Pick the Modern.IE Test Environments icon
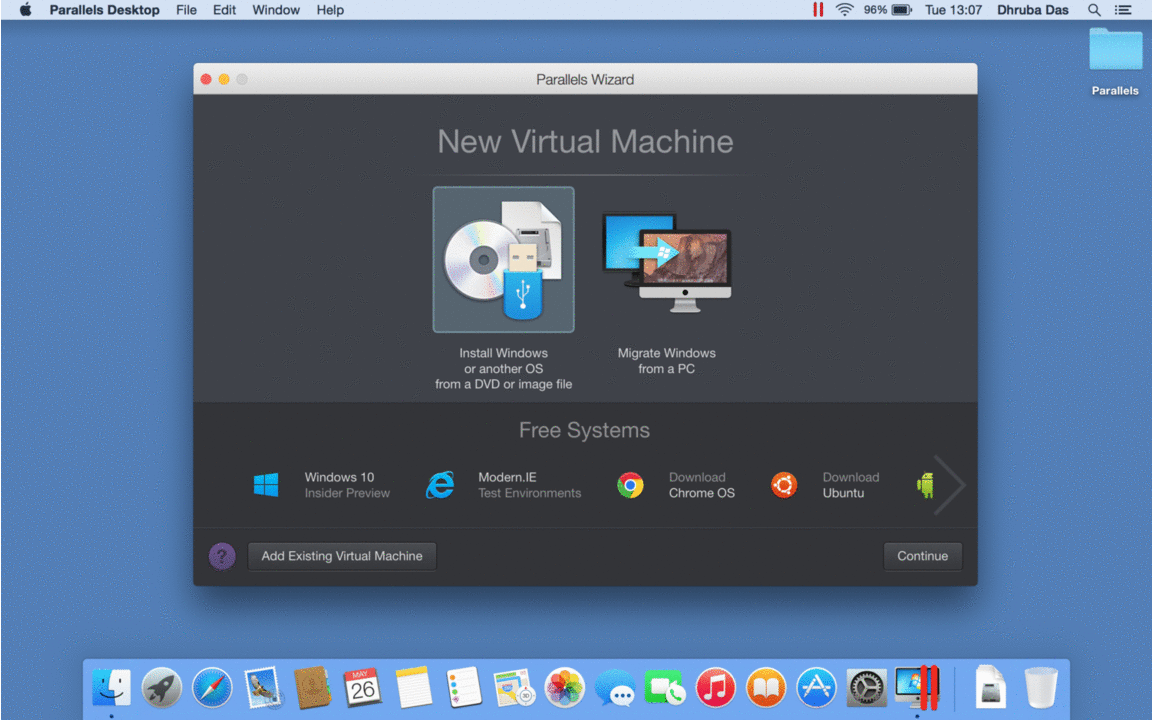 [x=440, y=485]
